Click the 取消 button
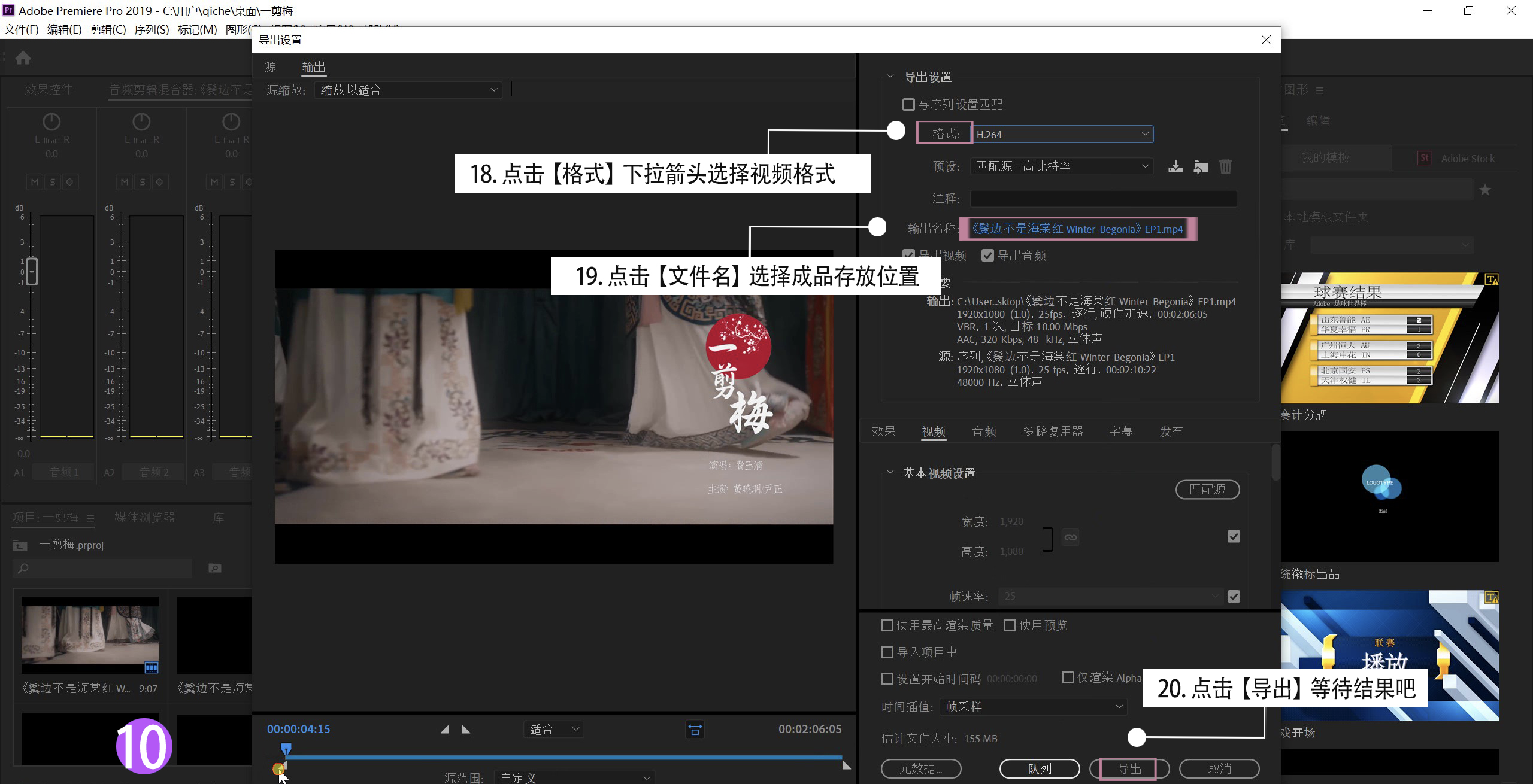This screenshot has width=1533, height=784. coord(1219,768)
